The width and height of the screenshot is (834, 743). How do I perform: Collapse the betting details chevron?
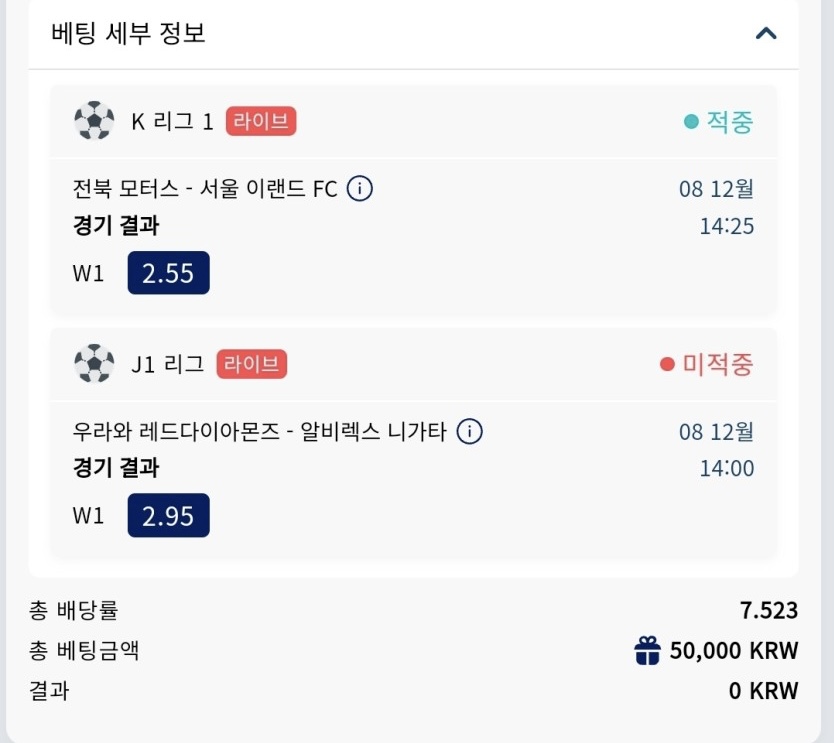766,33
